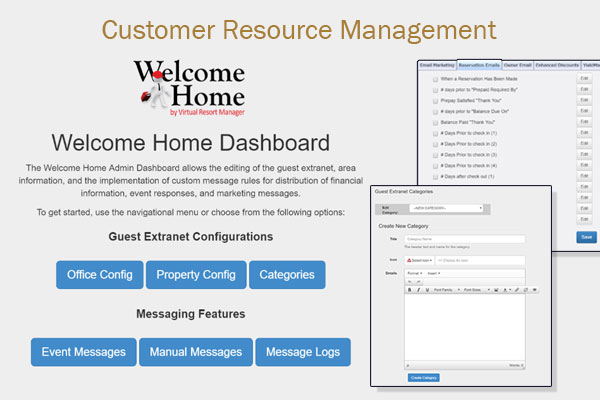Click Edit for '# Days Prior to check in (3)'
The width and height of the screenshot is (600, 400).
[x=584, y=154]
